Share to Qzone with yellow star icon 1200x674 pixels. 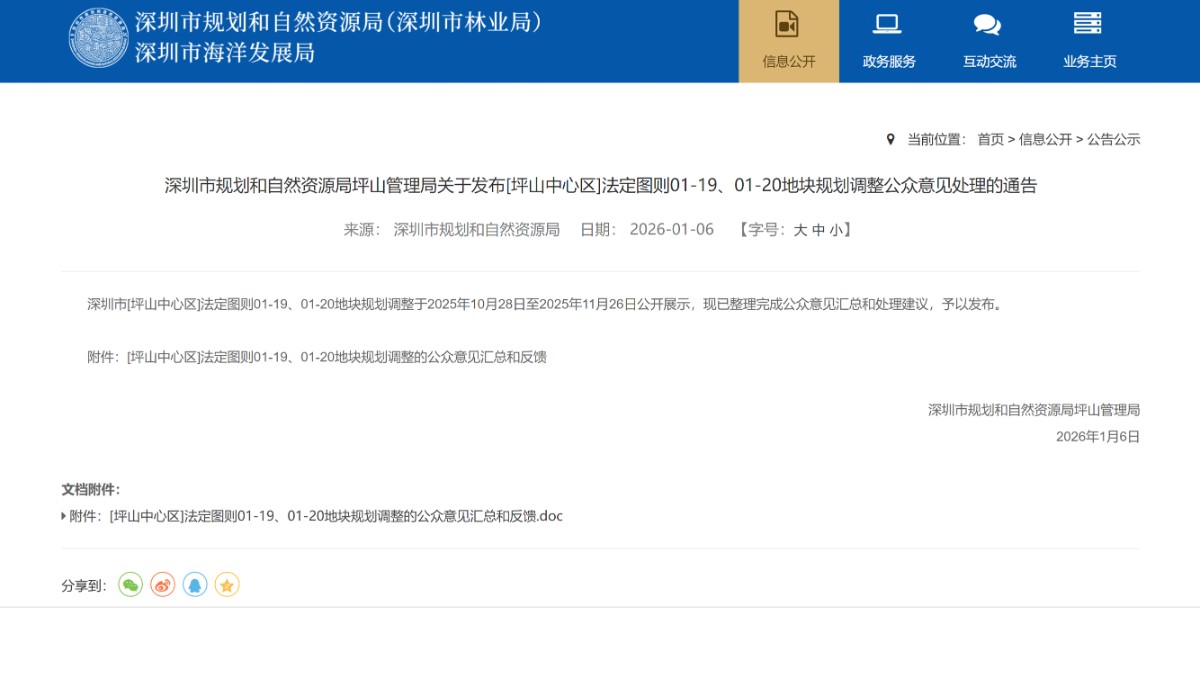tap(227, 585)
